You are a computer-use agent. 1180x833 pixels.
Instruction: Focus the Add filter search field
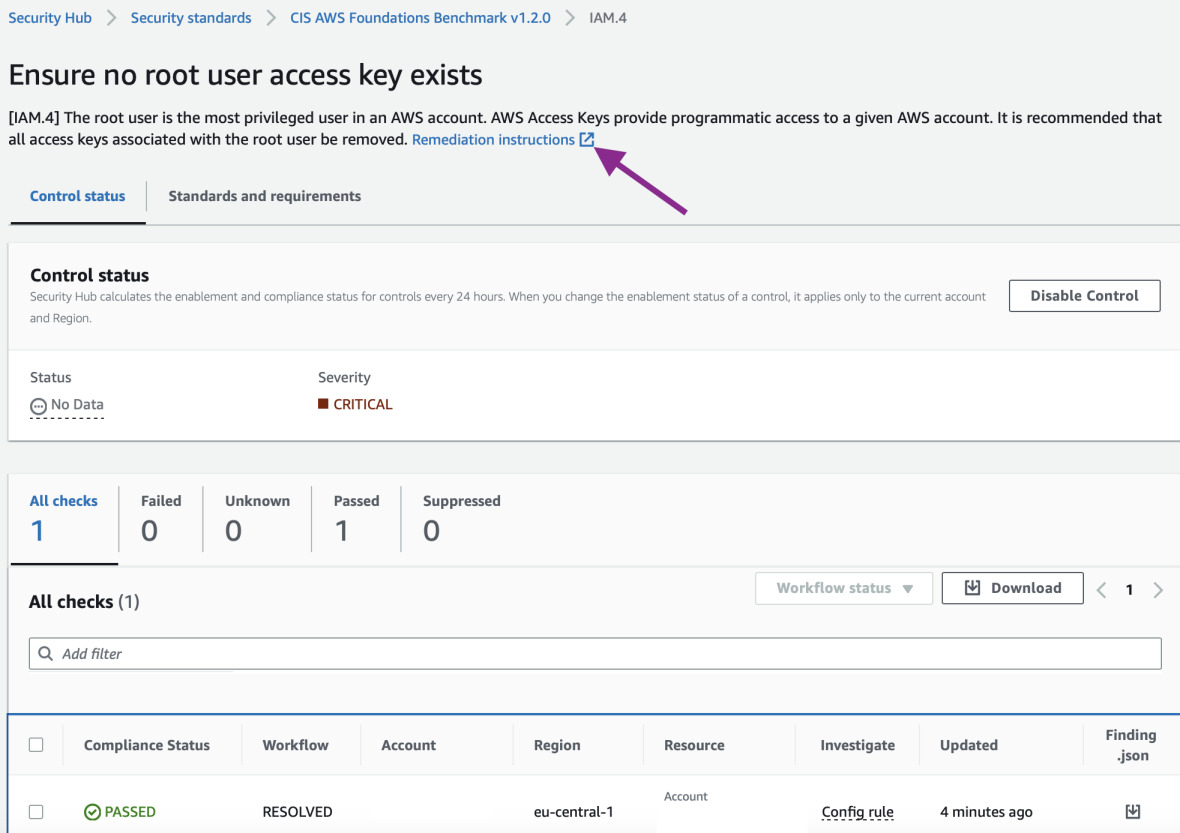600,654
